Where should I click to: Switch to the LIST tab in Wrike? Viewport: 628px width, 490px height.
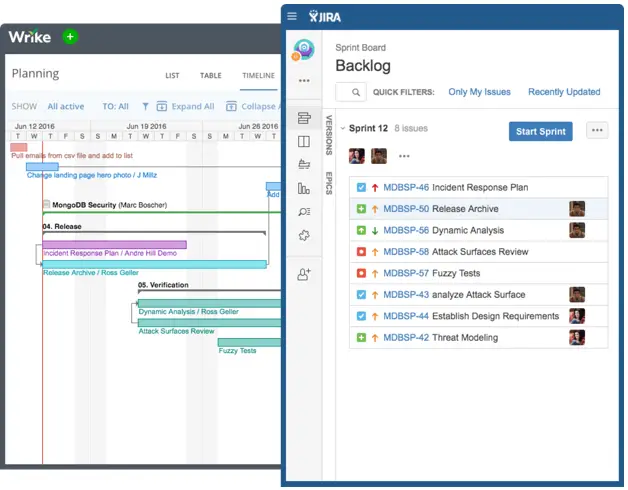click(x=172, y=76)
